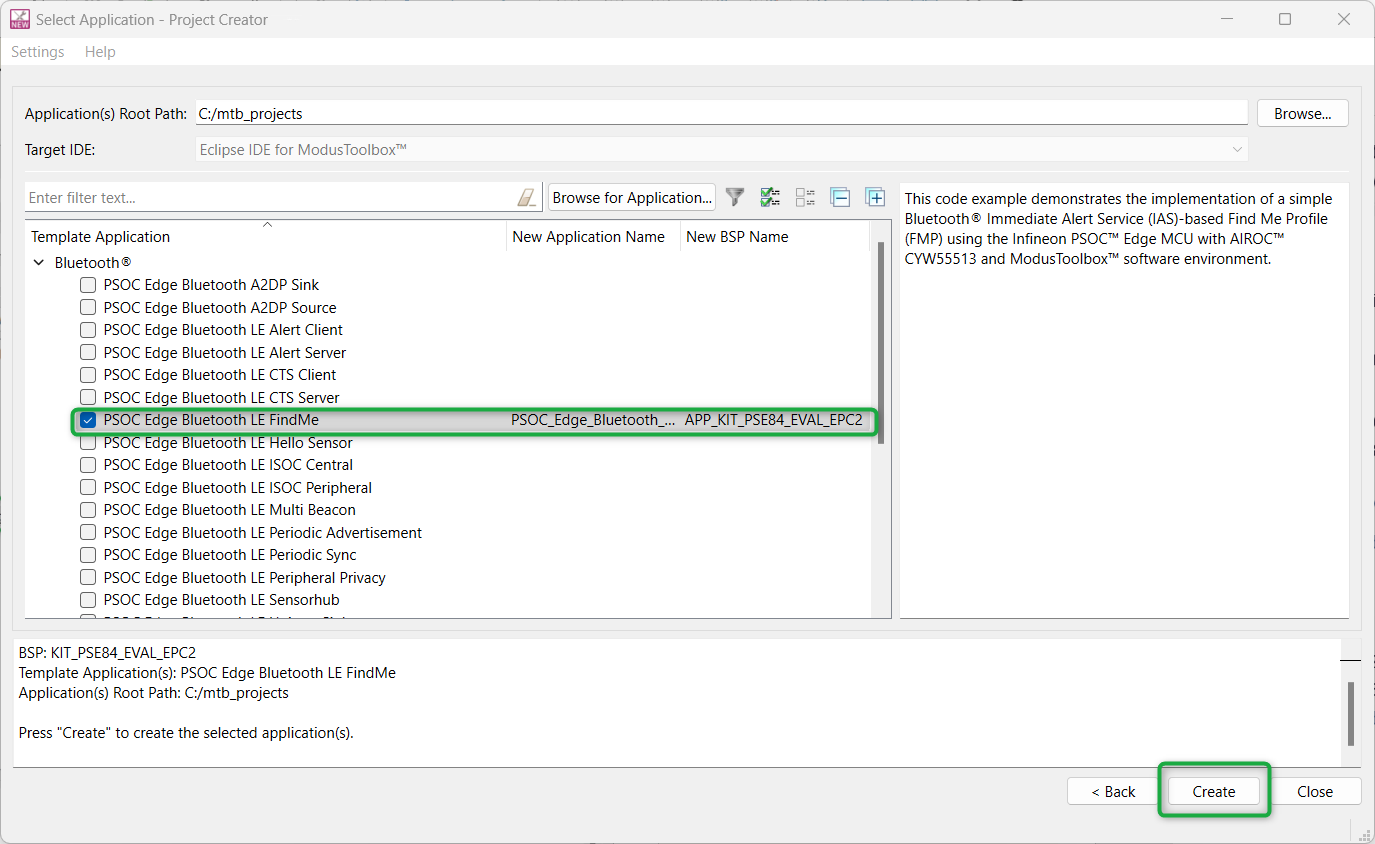The width and height of the screenshot is (1375, 844).
Task: Click the Project Creator title bar icon
Action: [19, 19]
